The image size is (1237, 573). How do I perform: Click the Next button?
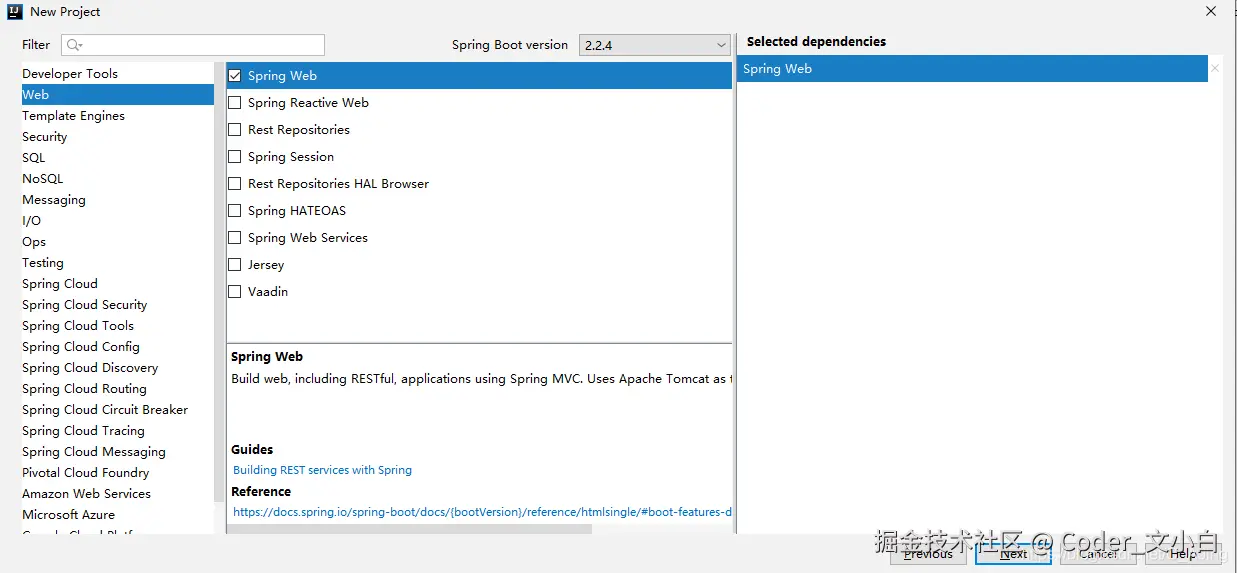point(1013,553)
